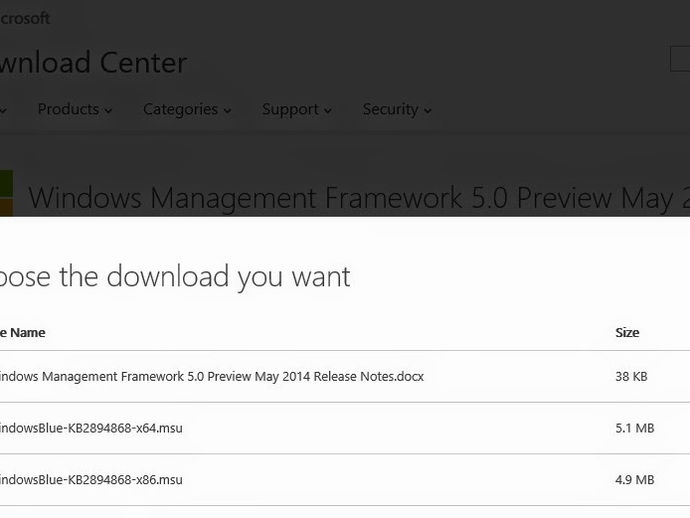Click the 5.1 MB size value
This screenshot has height=518, width=690.
(635, 428)
